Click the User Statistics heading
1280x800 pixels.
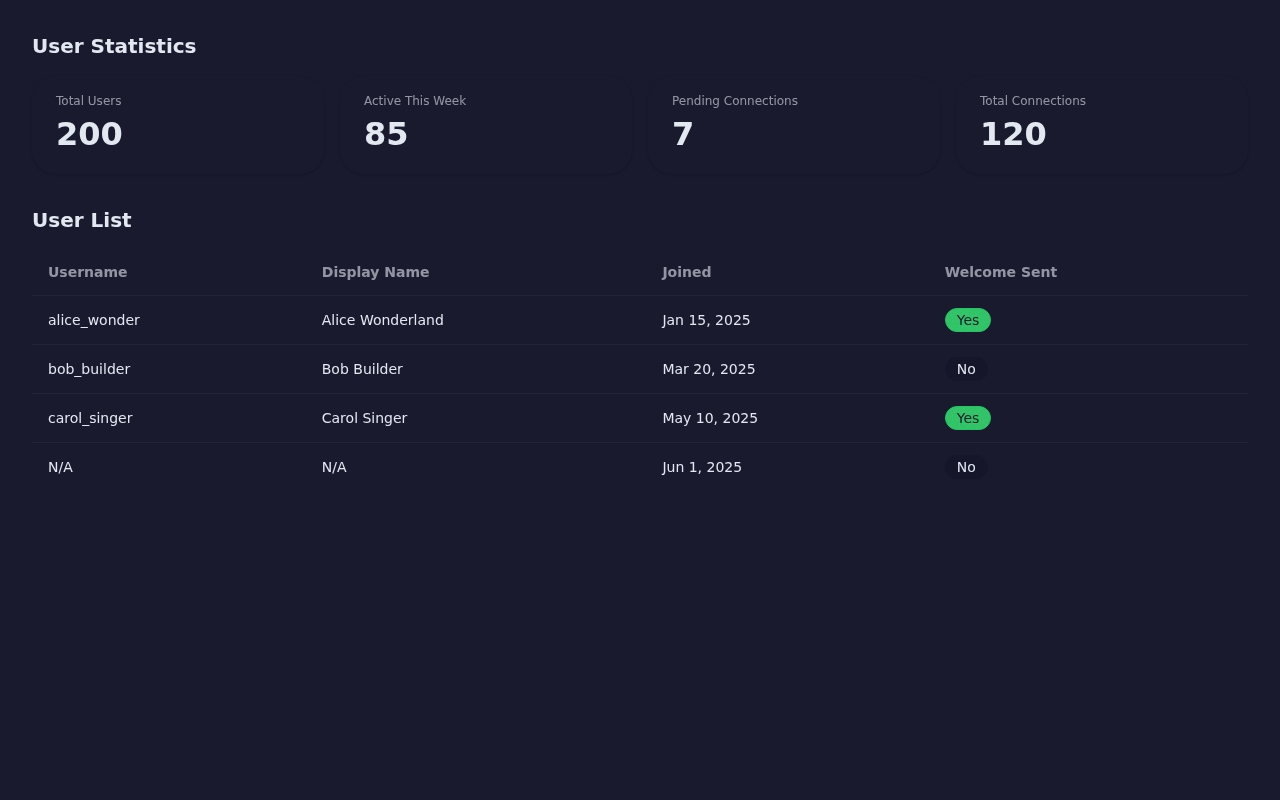[x=114, y=46]
